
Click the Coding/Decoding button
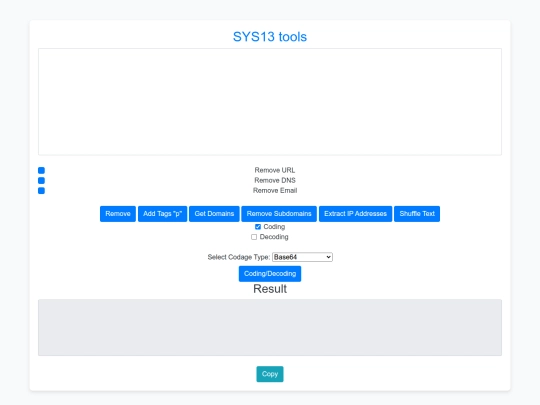270,274
